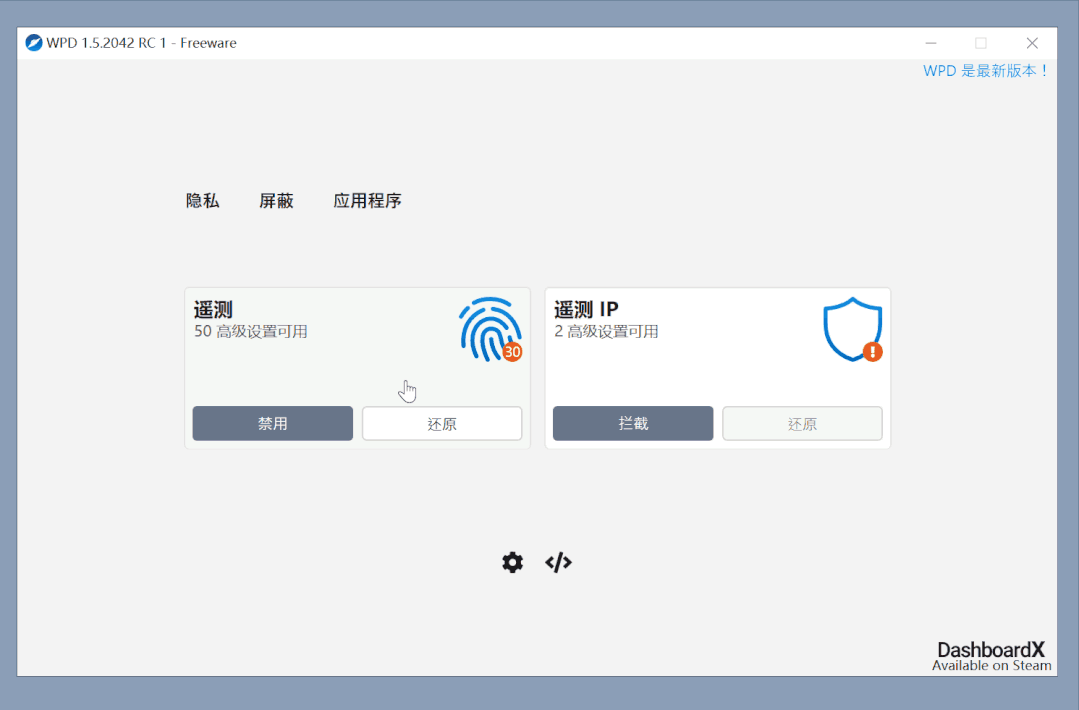Click the WPD 是最新版本 link

[985, 71]
